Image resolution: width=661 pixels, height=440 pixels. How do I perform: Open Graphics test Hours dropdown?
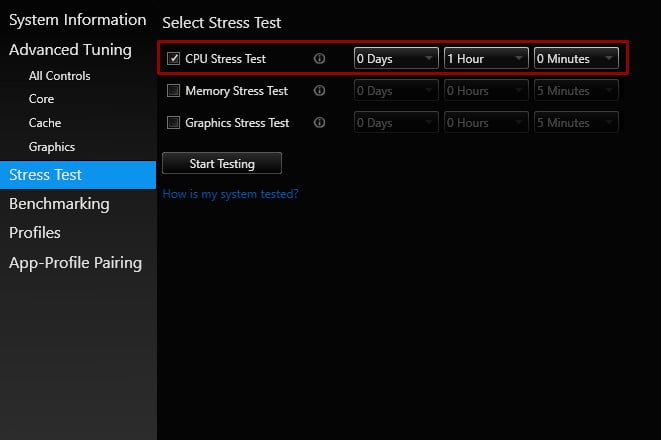click(x=486, y=122)
